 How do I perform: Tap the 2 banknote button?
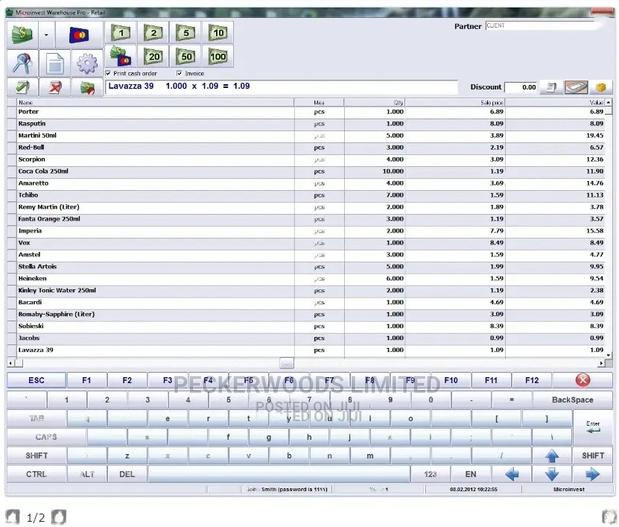tap(153, 32)
